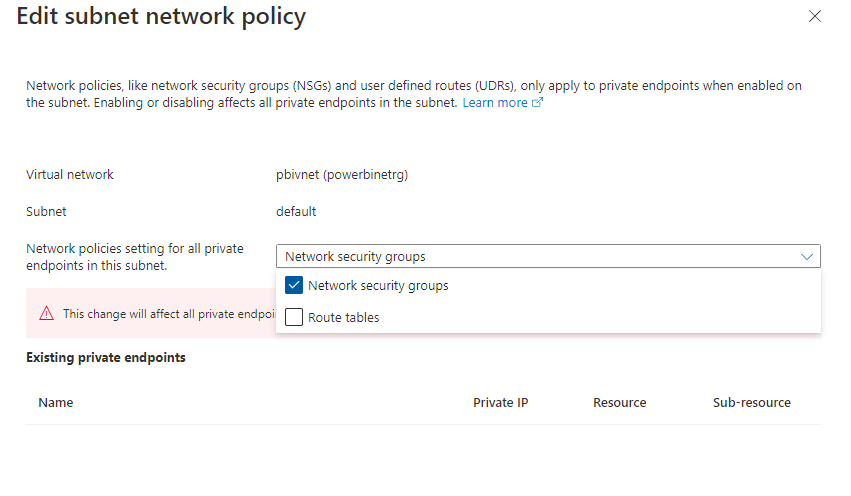
Task: Click the Existing private endpoints heading
Action: click(x=106, y=358)
